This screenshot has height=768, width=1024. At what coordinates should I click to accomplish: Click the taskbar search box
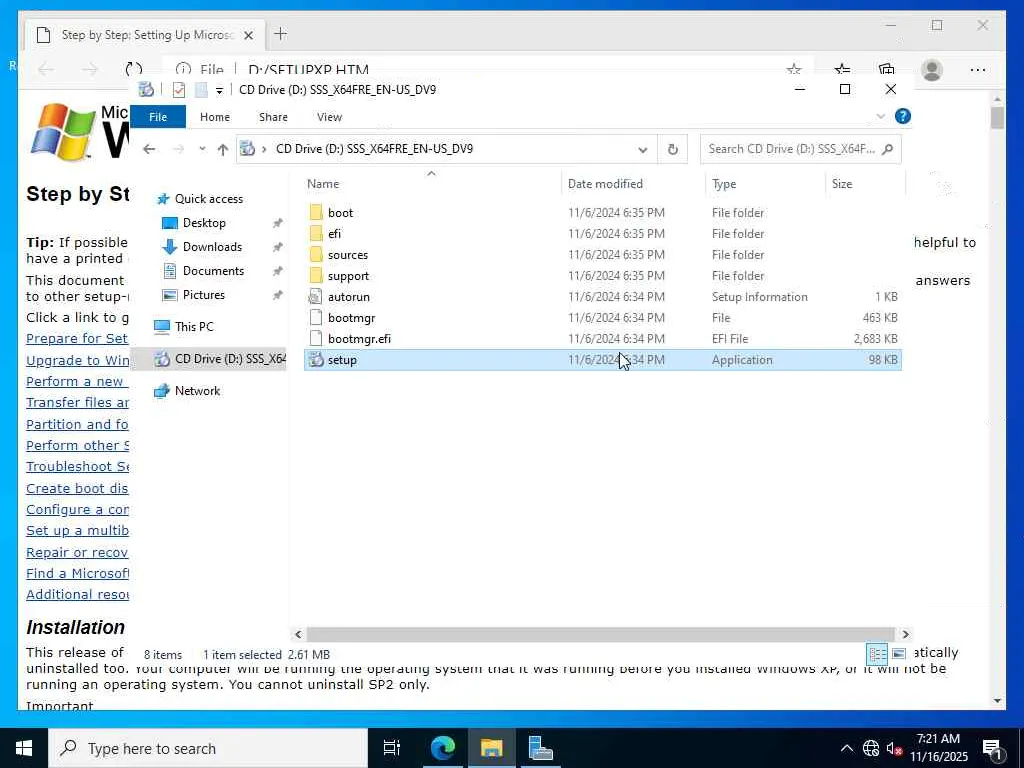pyautogui.click(x=208, y=748)
